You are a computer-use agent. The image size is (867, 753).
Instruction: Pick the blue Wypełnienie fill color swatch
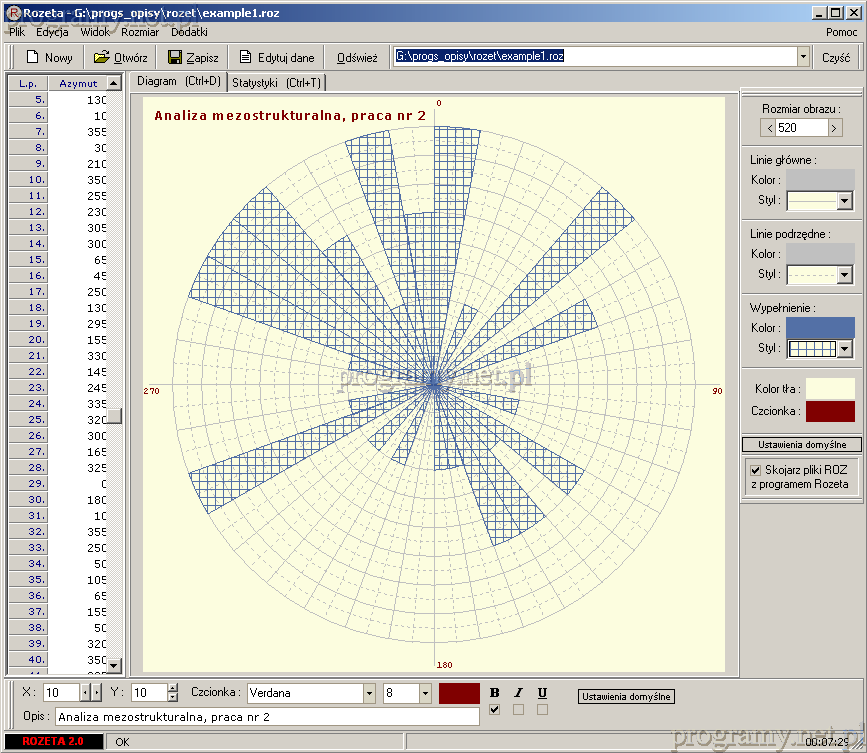coord(820,327)
